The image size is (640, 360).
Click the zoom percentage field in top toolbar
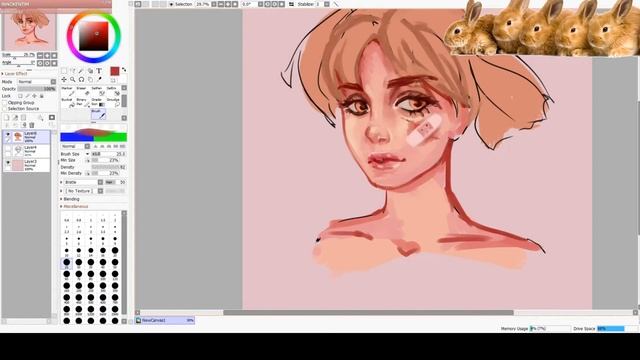pos(203,4)
